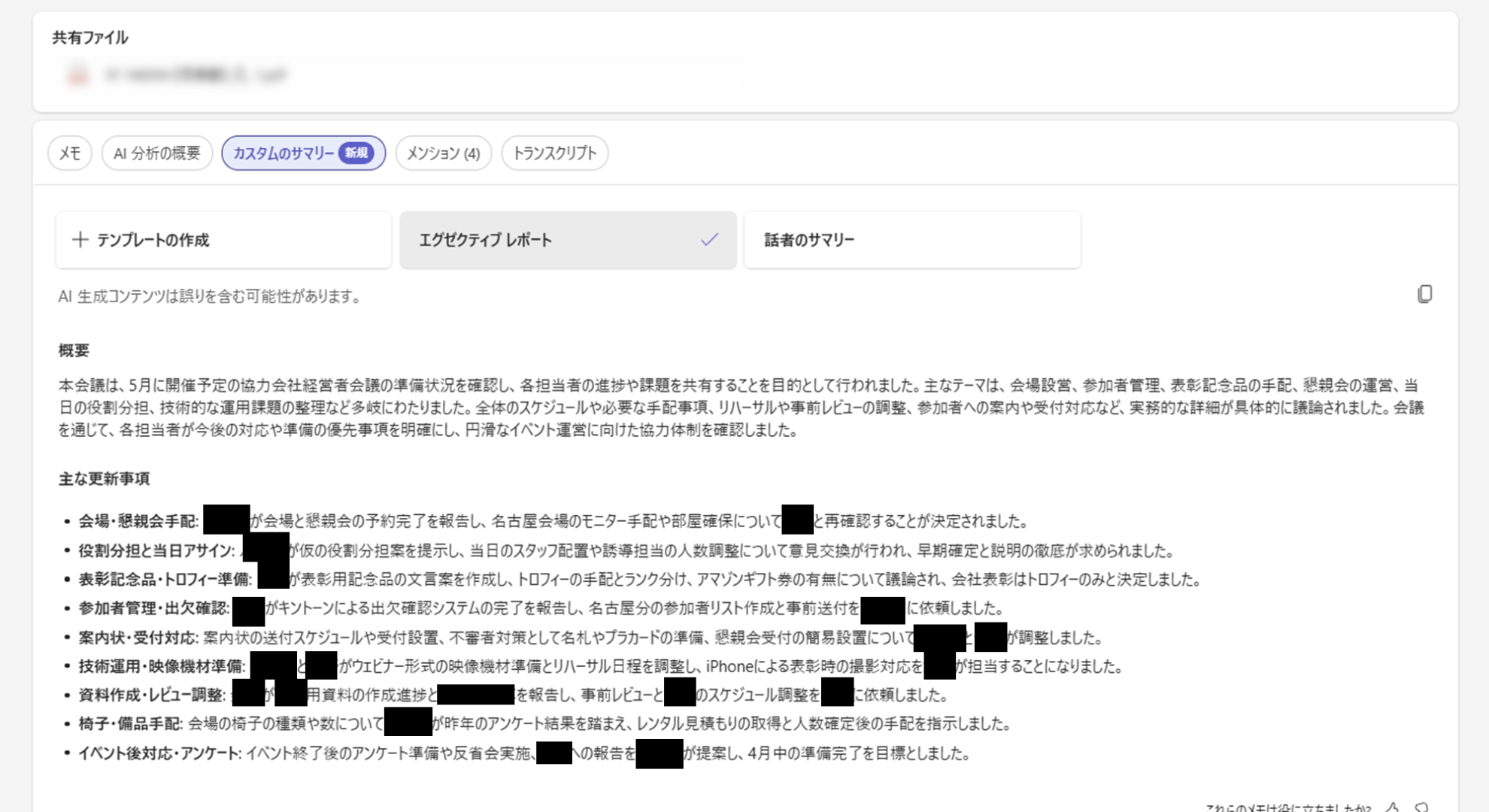
Task: Open the メンション (4) tab
Action: [x=443, y=153]
